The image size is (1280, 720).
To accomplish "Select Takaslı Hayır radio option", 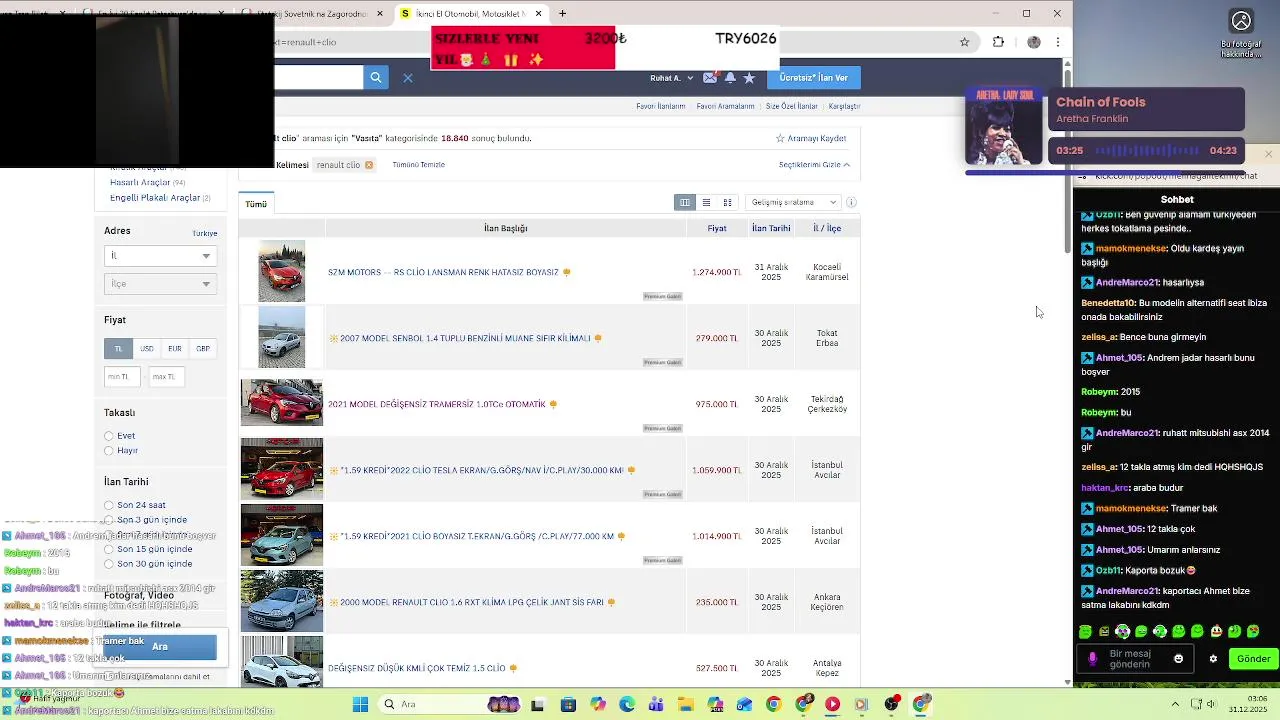I will [x=109, y=451].
